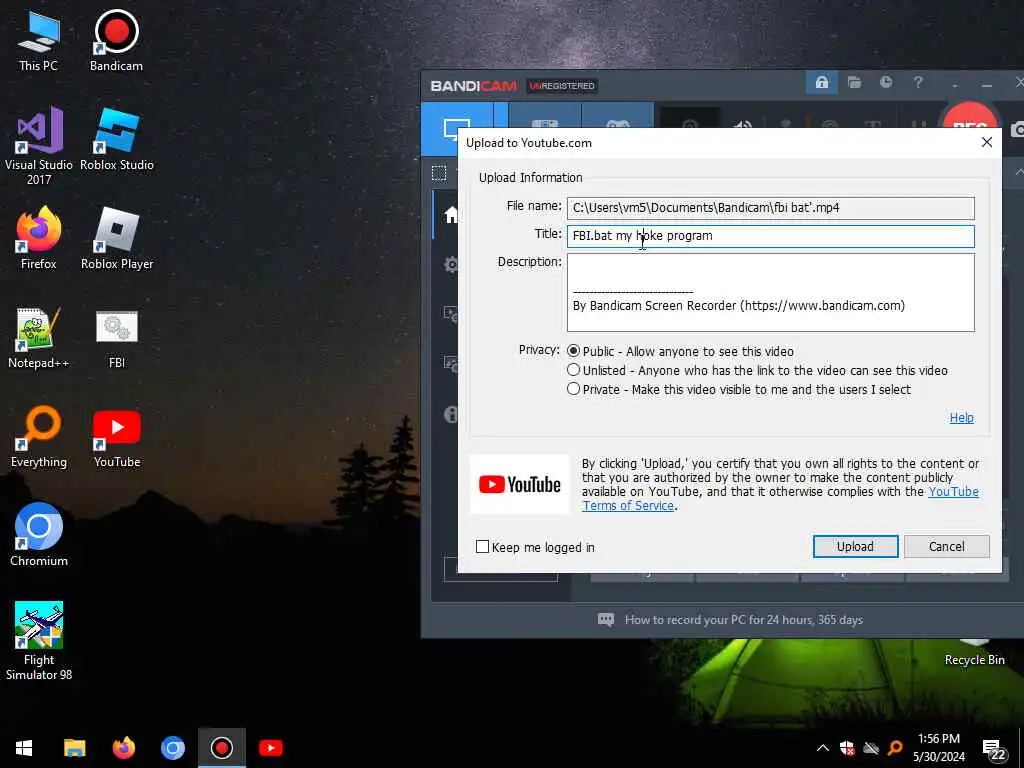
Task: Open the This PC desktop icon
Action: (x=39, y=40)
